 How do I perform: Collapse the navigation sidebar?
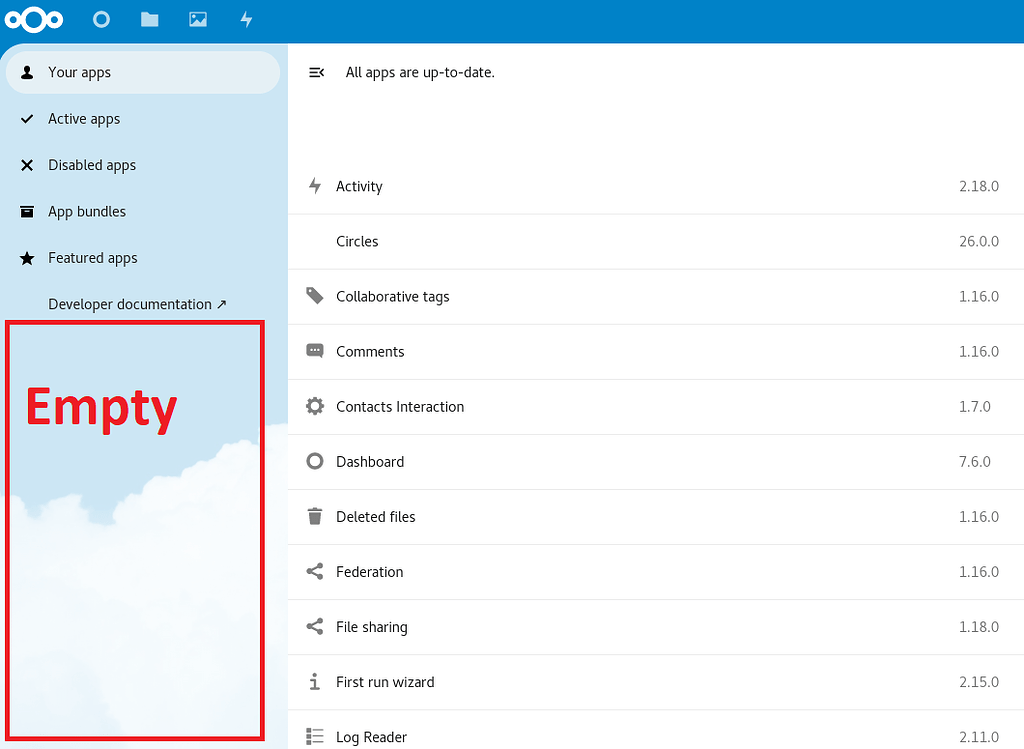(x=316, y=71)
